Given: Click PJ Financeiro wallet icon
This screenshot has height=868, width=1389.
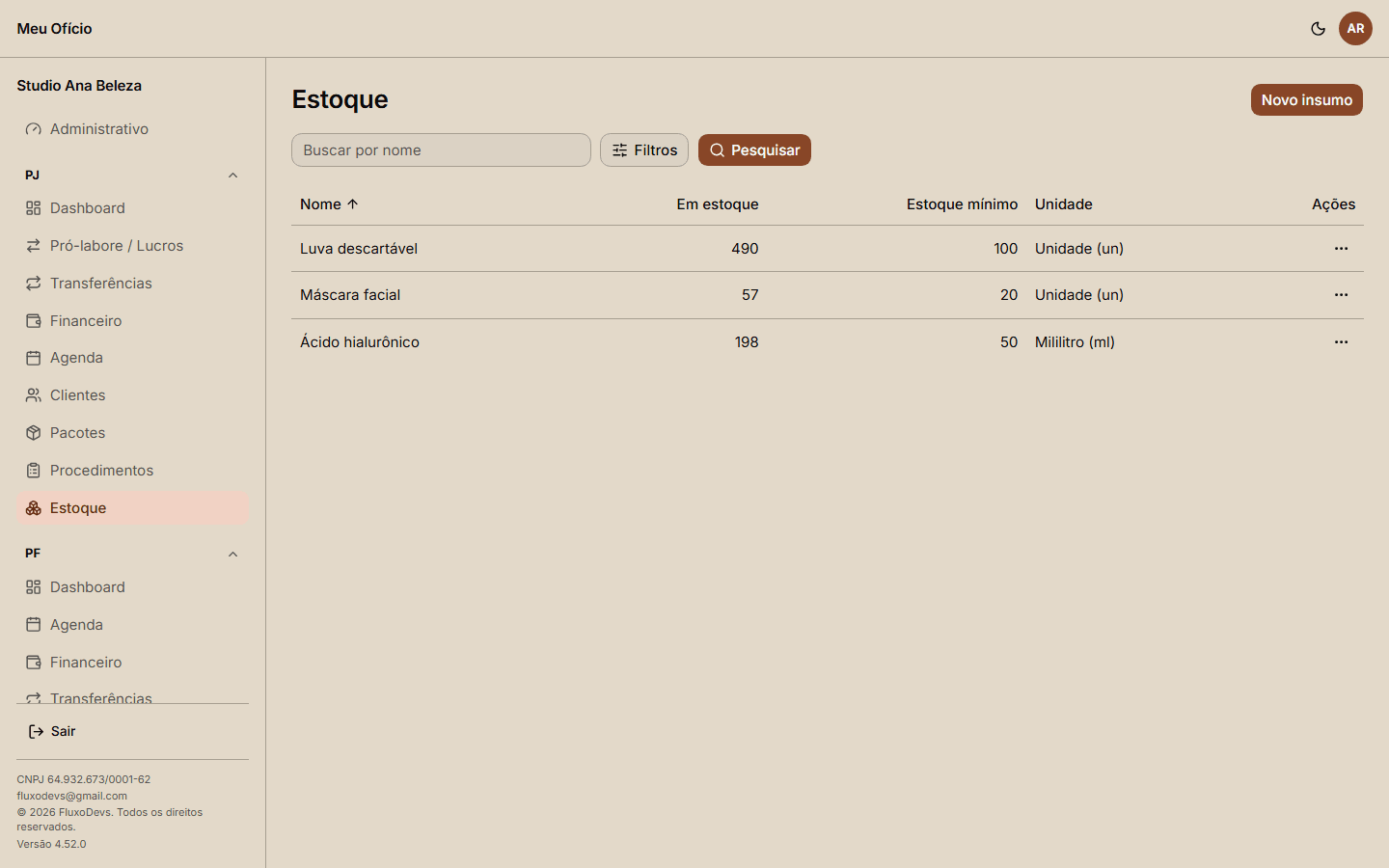Looking at the screenshot, I should point(34,321).
